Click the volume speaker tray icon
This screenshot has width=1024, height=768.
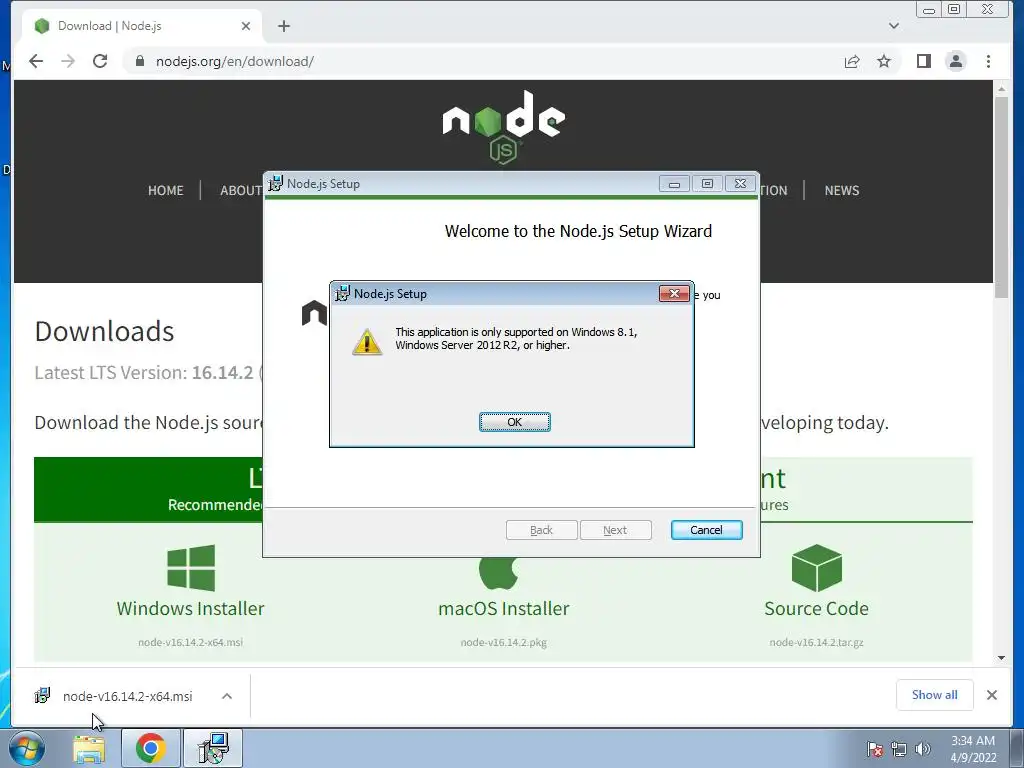[x=922, y=749]
